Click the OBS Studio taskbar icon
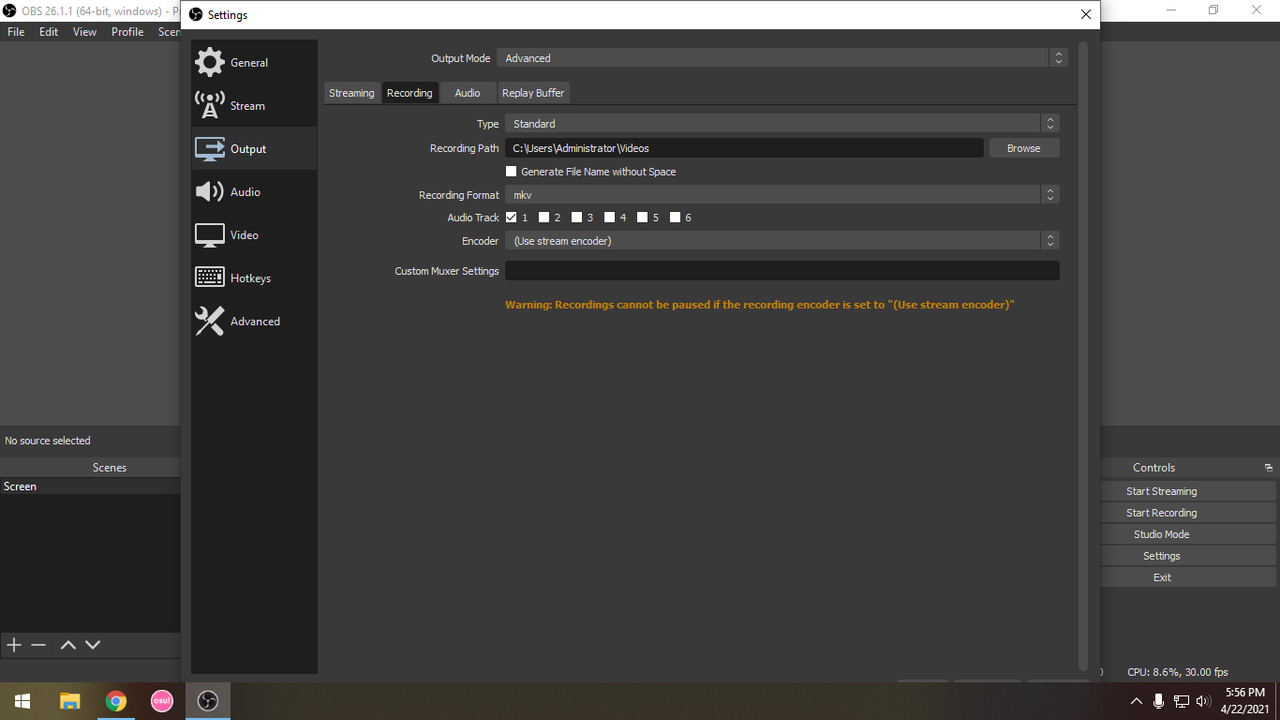 point(208,701)
